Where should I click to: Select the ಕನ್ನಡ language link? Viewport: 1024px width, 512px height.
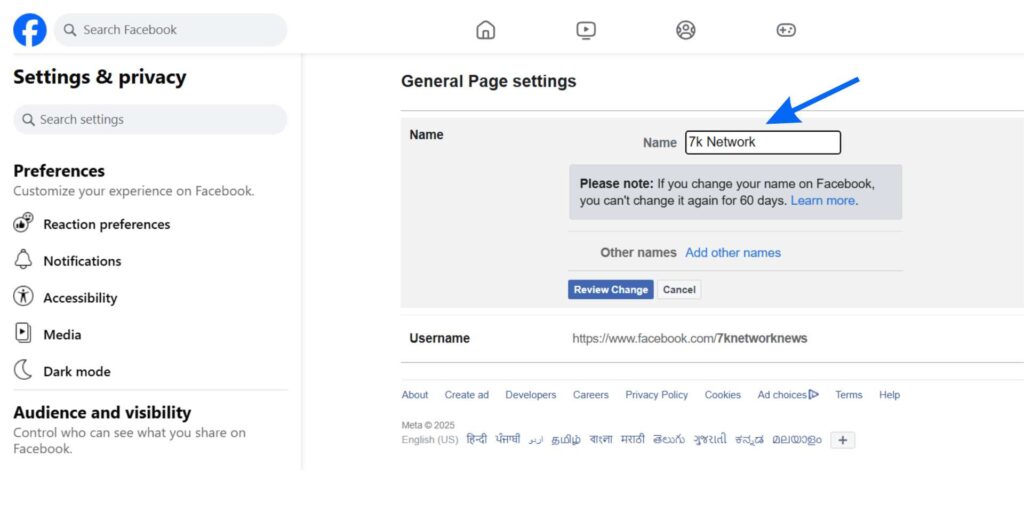[749, 440]
